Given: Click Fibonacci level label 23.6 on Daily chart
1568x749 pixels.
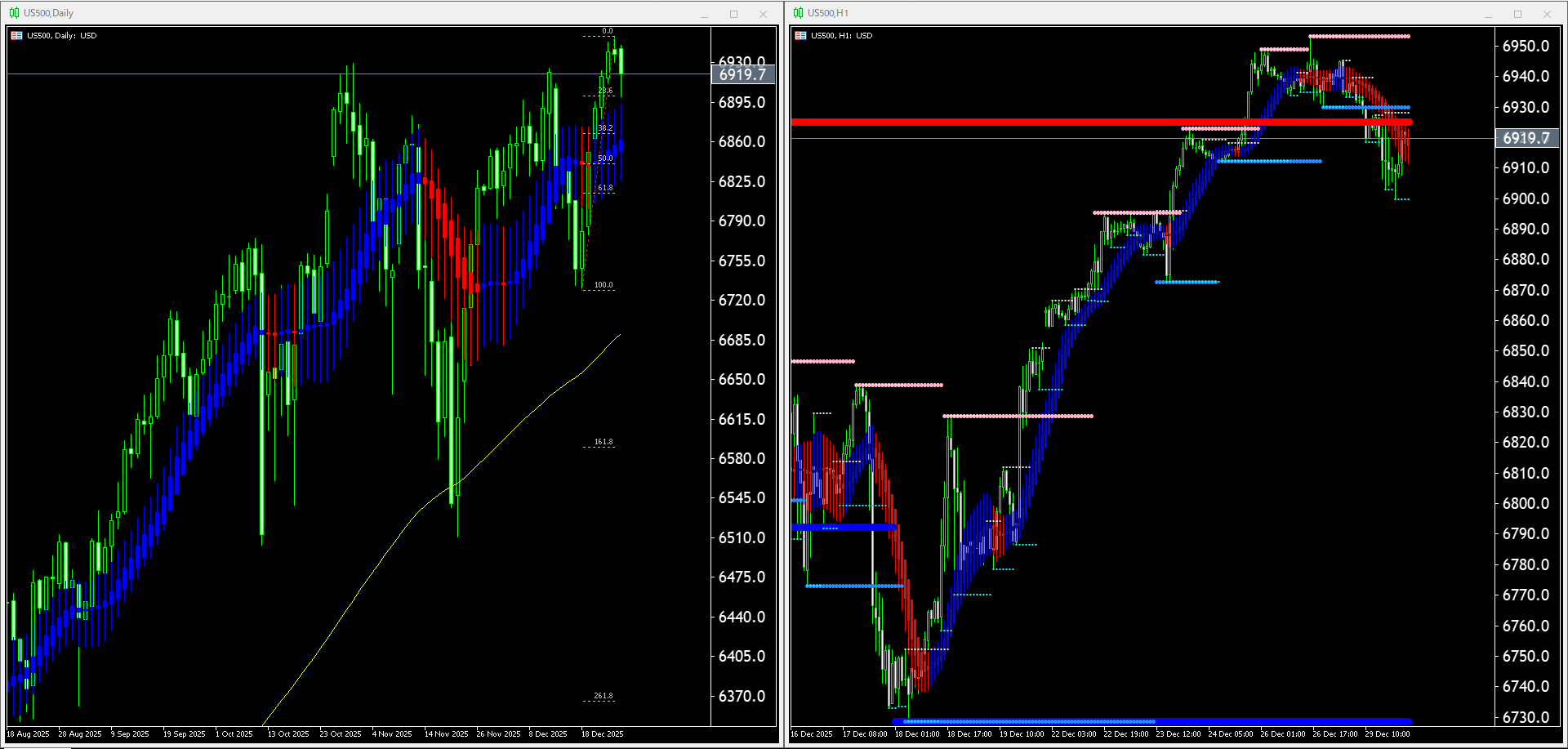Looking at the screenshot, I should click(605, 91).
